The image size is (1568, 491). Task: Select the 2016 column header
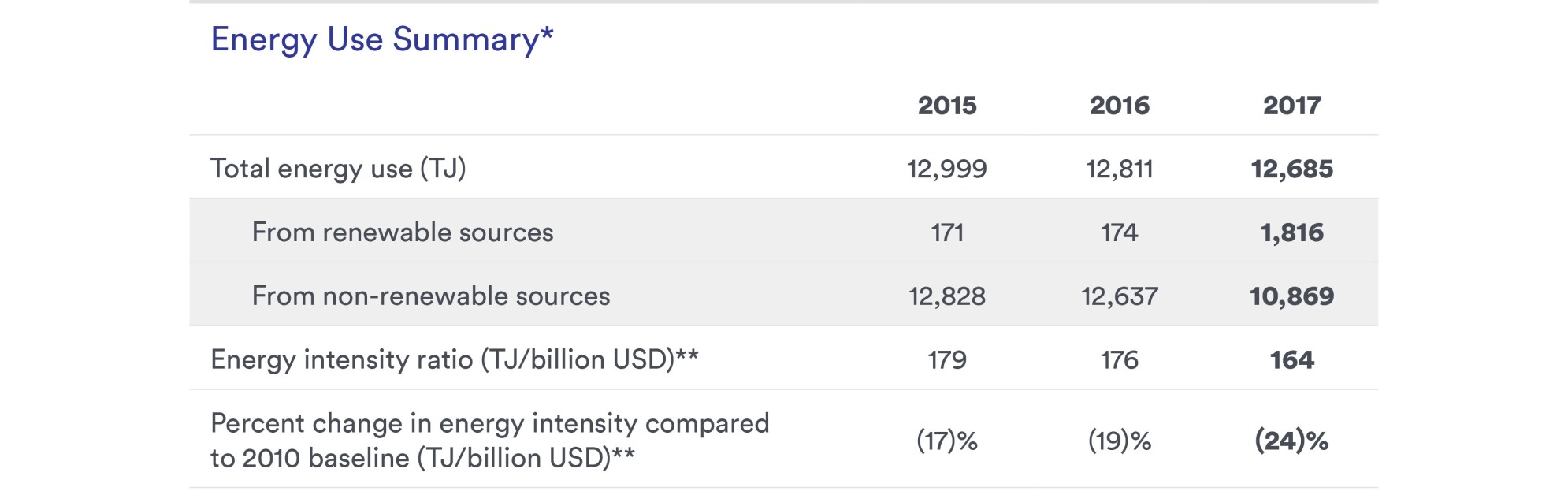pyautogui.click(x=1120, y=106)
